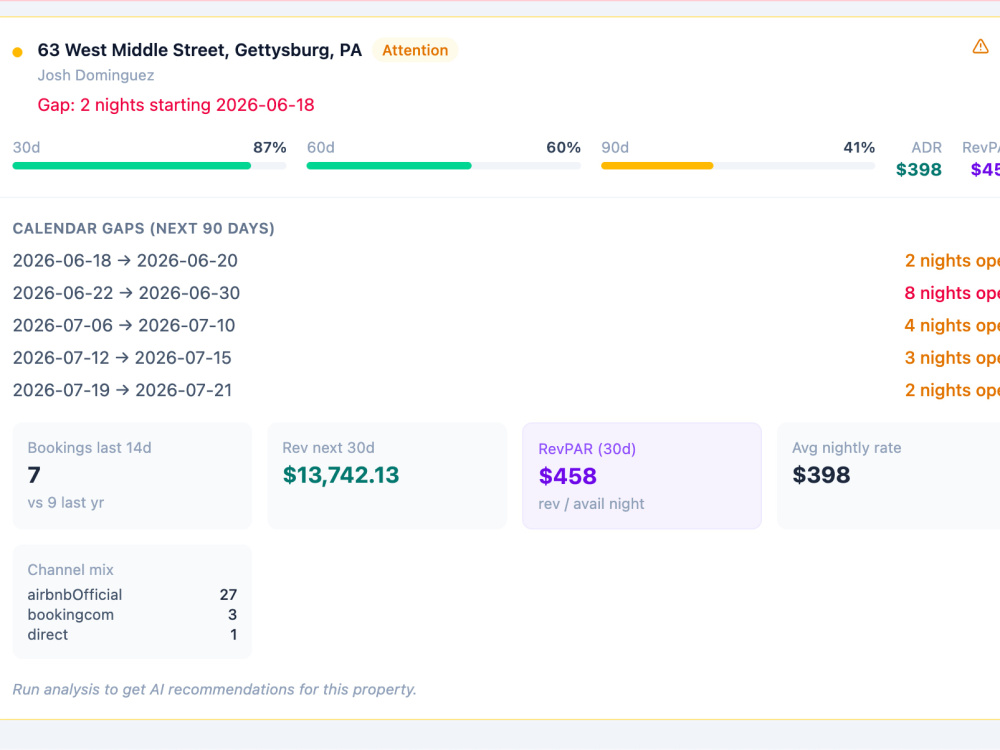Click the ADR $398 value

(x=918, y=170)
